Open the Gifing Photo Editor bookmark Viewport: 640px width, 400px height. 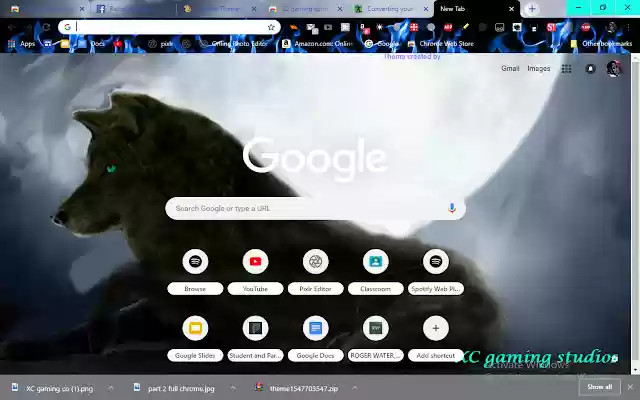pyautogui.click(x=234, y=44)
